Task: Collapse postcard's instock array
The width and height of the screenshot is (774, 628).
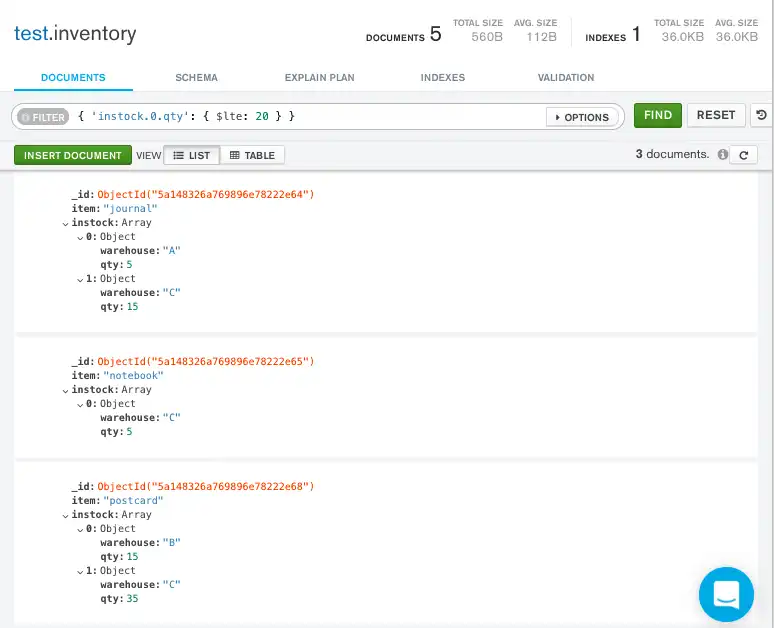Action: click(x=66, y=515)
